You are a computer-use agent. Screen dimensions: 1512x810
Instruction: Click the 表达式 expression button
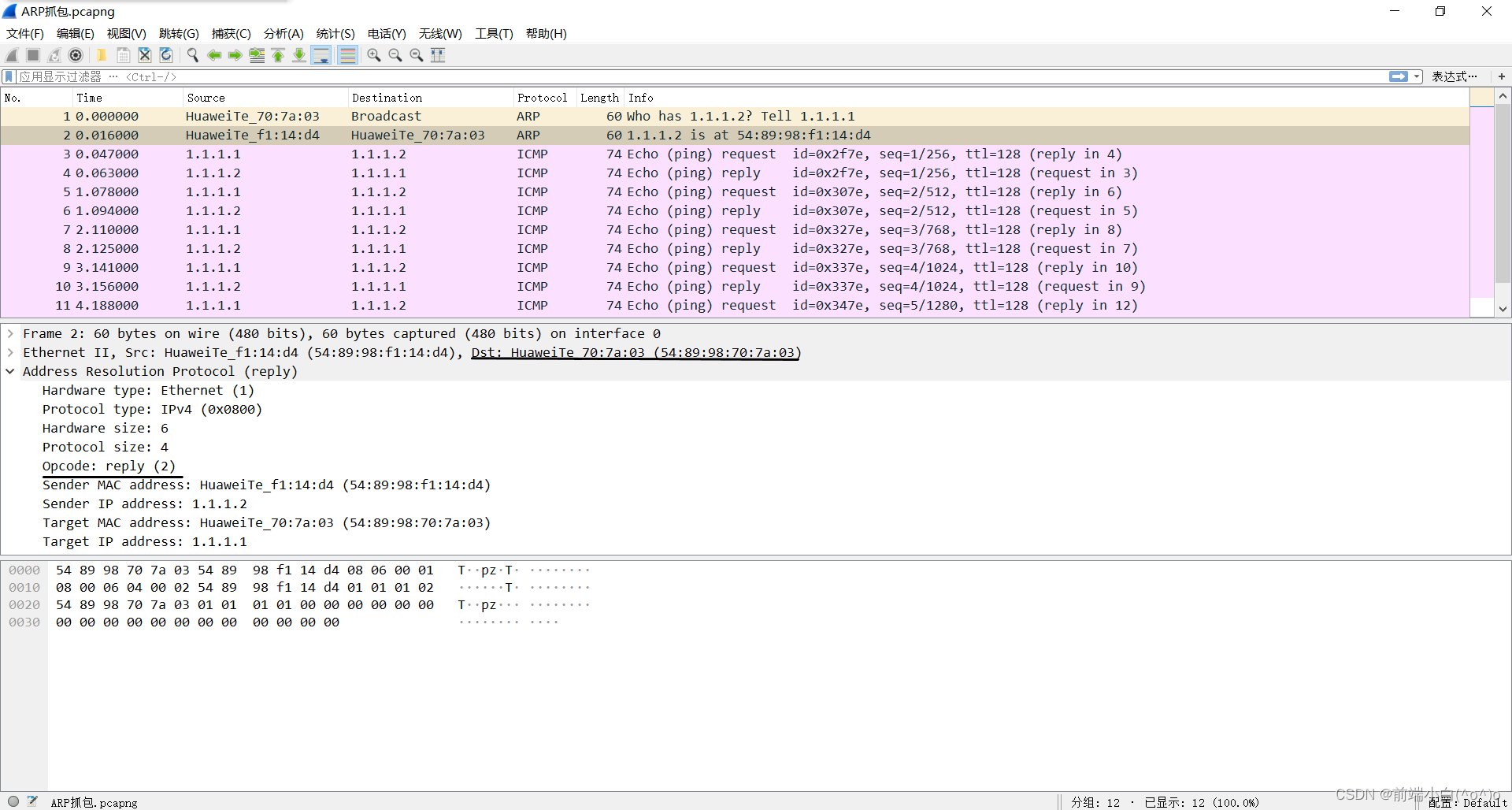(x=1454, y=76)
